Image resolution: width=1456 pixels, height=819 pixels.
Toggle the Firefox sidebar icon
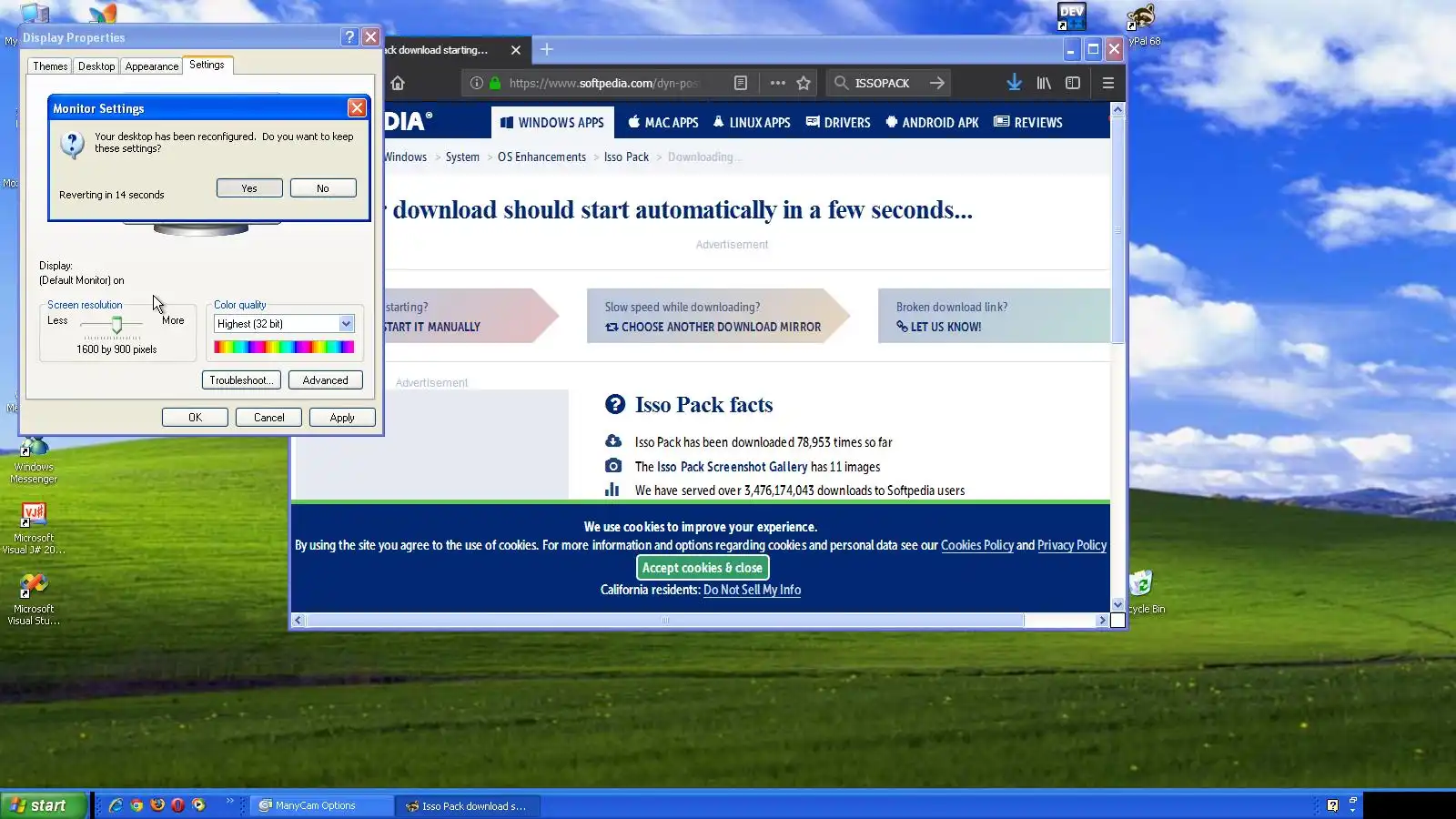1073,83
